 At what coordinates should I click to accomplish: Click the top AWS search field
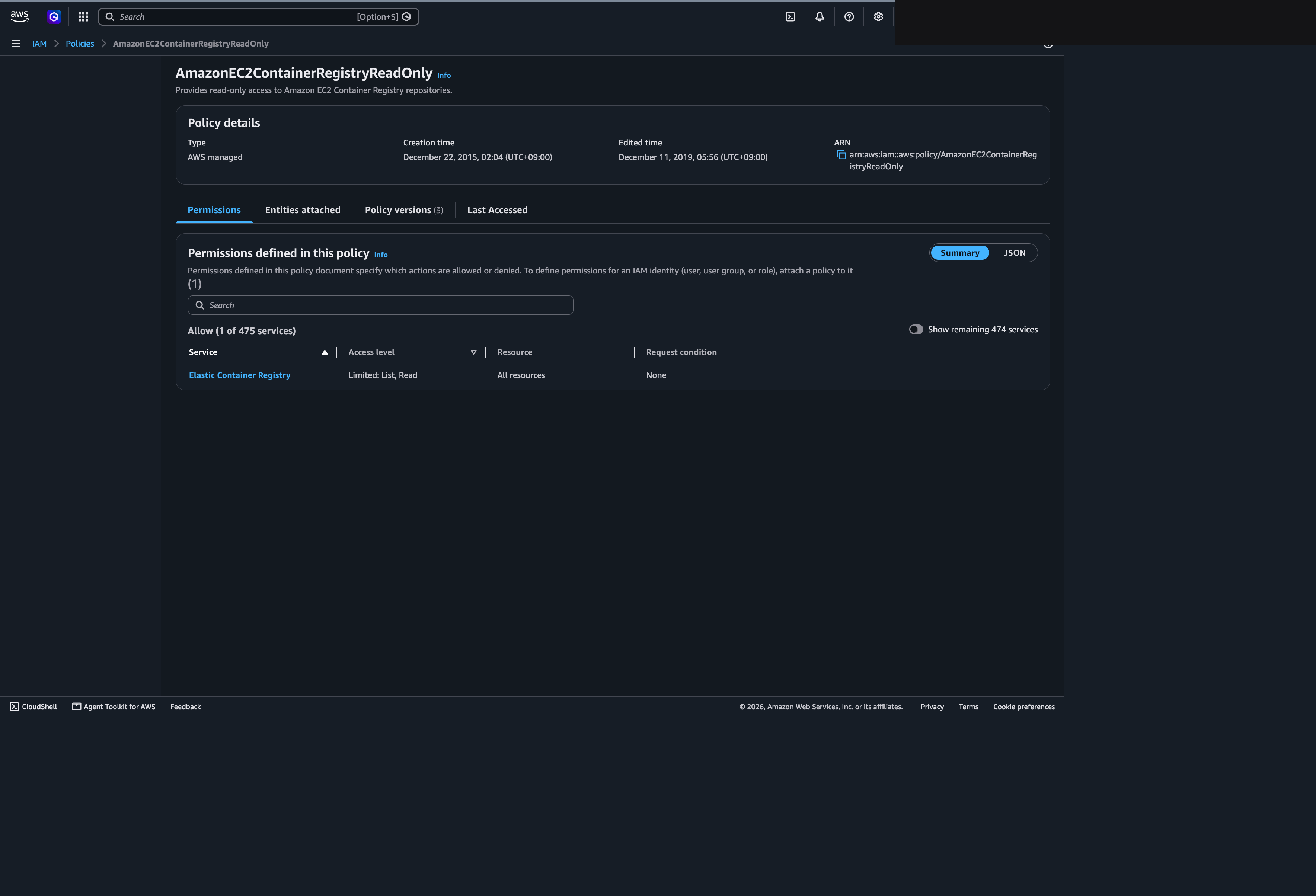coord(258,16)
